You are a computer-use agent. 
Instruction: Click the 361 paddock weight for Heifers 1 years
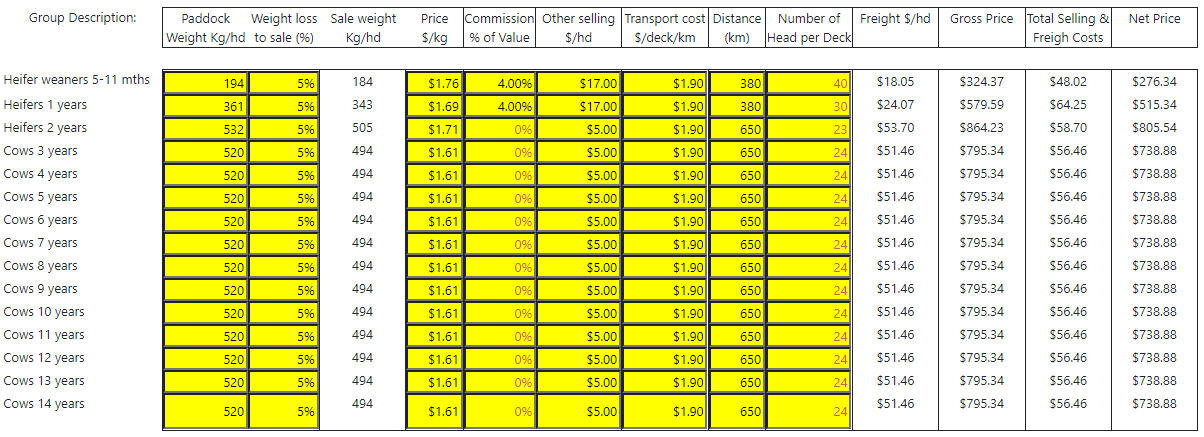pyautogui.click(x=206, y=106)
